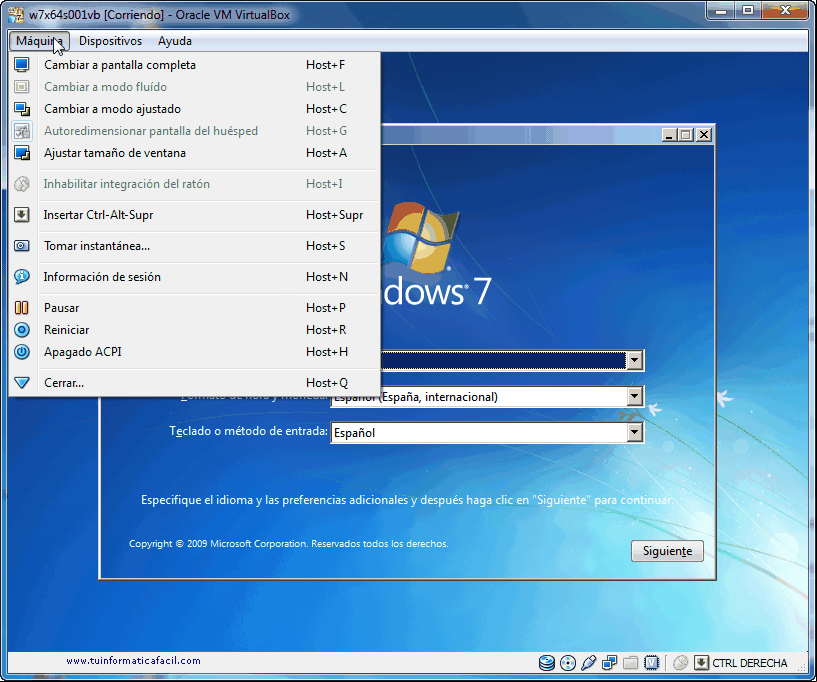Click the host key arrow status icon
This screenshot has width=817, height=682.
pos(701,663)
